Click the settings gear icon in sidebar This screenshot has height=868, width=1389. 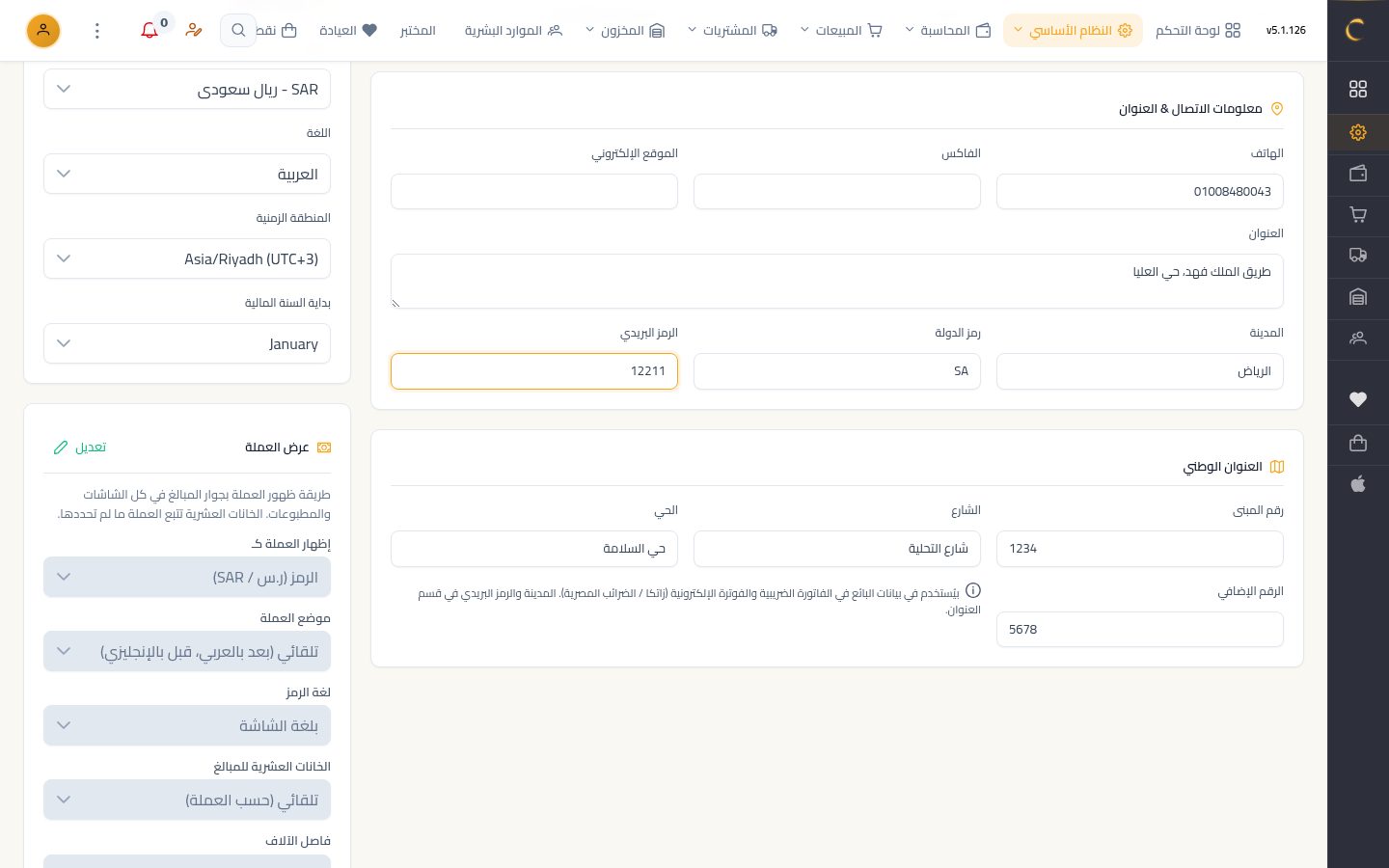tap(1358, 132)
